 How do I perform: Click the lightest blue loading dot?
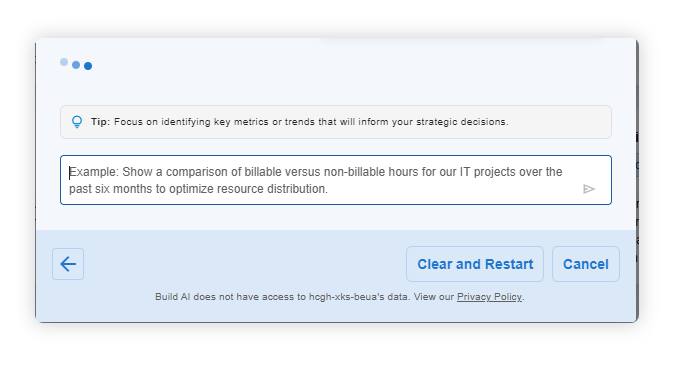[64, 62]
